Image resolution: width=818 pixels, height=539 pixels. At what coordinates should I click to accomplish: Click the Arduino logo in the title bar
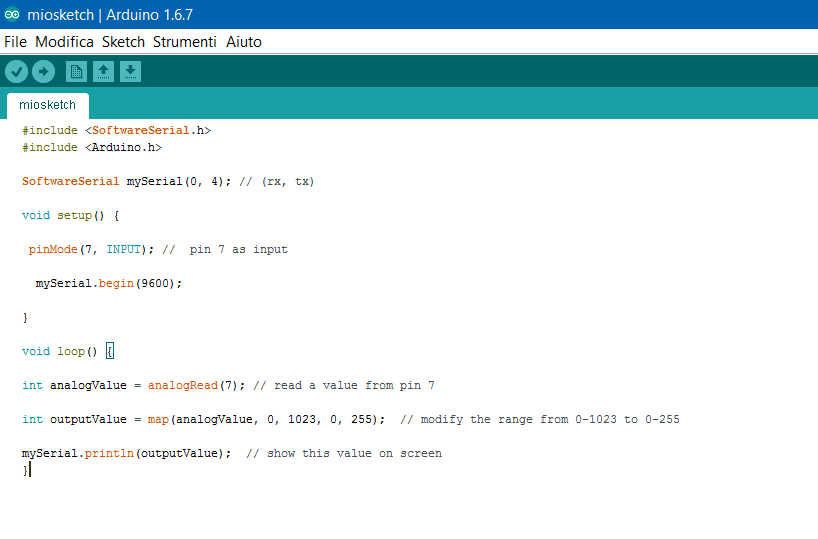[x=12, y=15]
